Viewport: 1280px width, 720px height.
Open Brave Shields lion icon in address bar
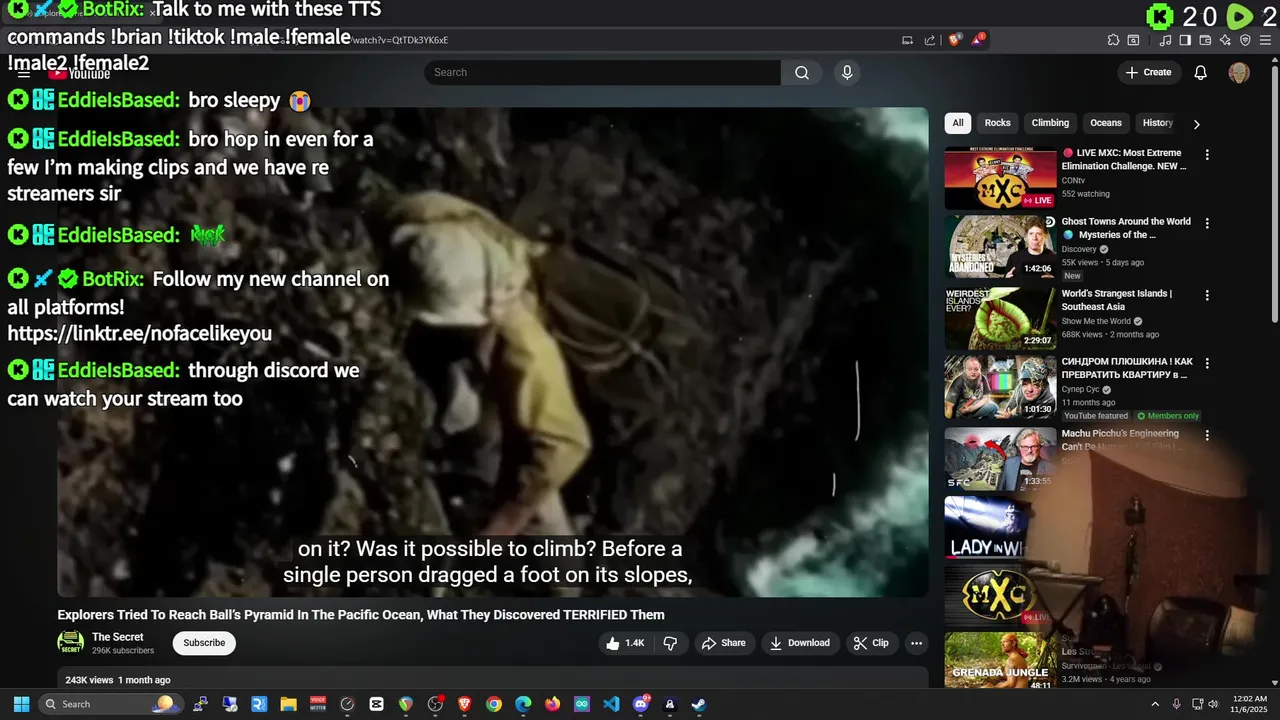(955, 40)
